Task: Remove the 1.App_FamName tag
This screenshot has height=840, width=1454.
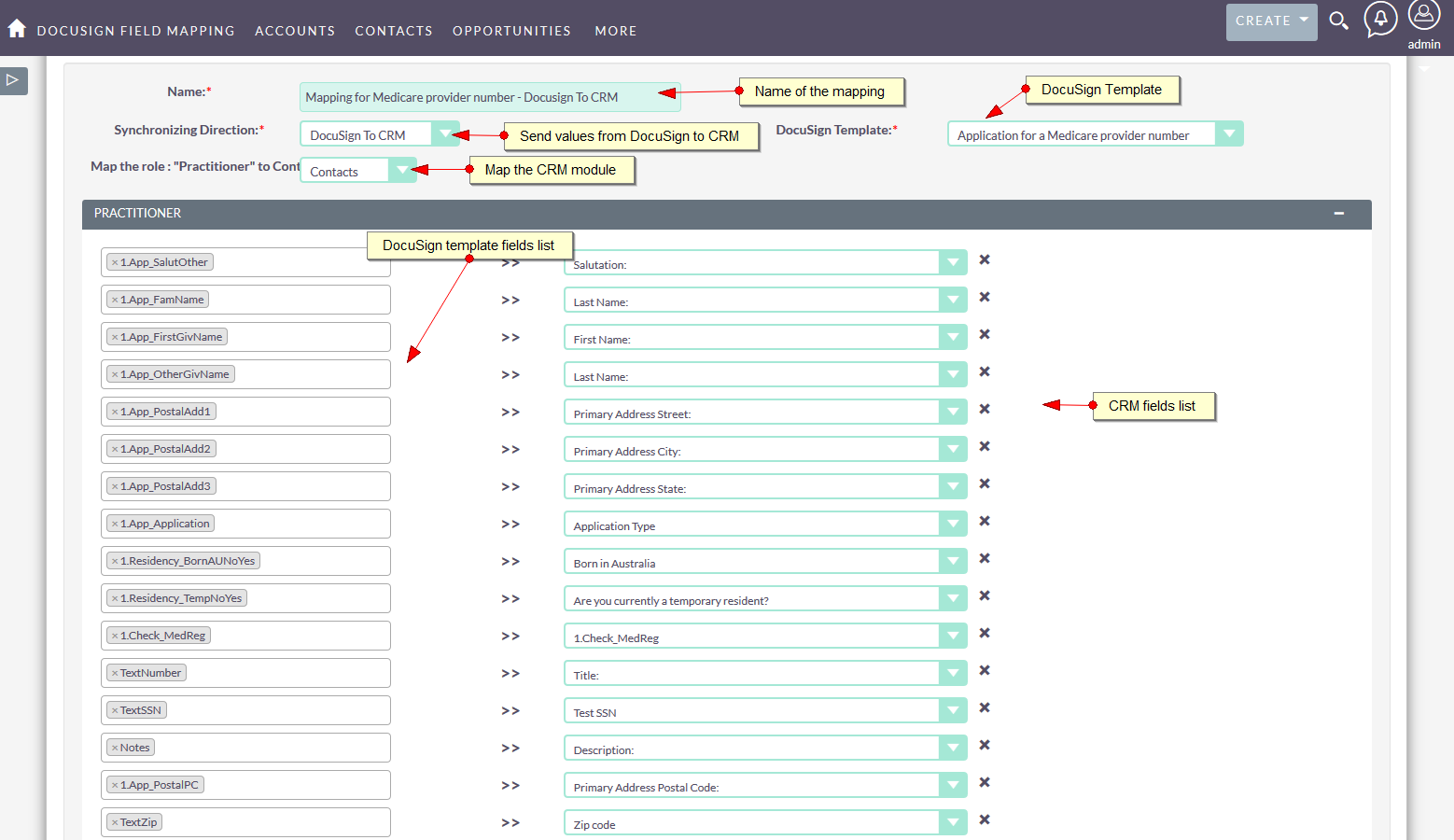Action: pyautogui.click(x=115, y=301)
